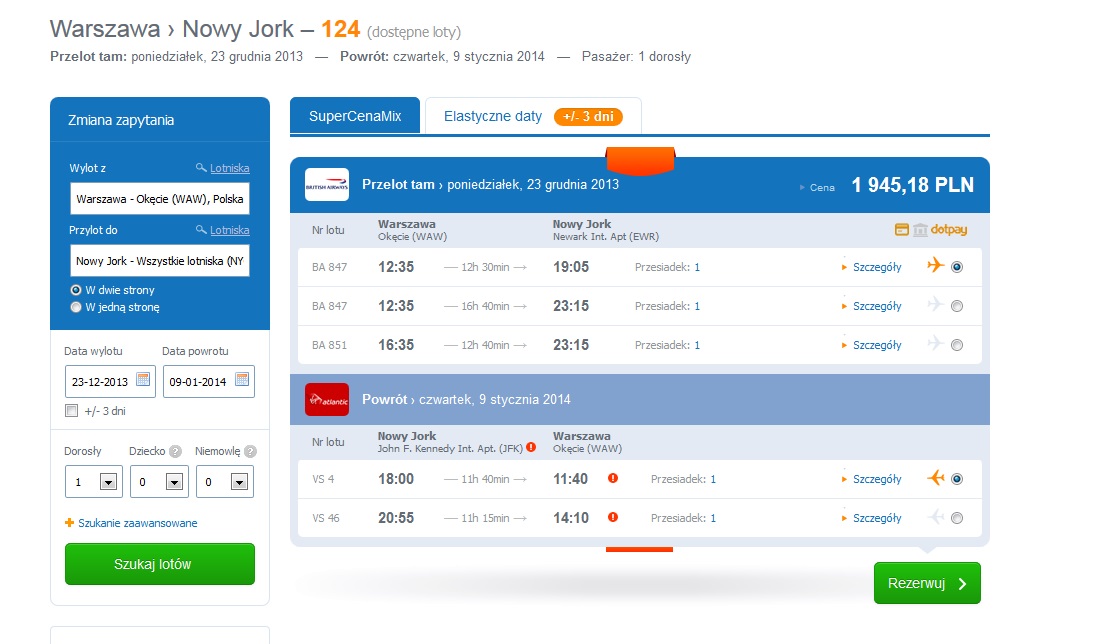Viewport: 1119px width, 644px height.
Task: Enable the +/- 3 dni checkbox
Action: [71, 411]
